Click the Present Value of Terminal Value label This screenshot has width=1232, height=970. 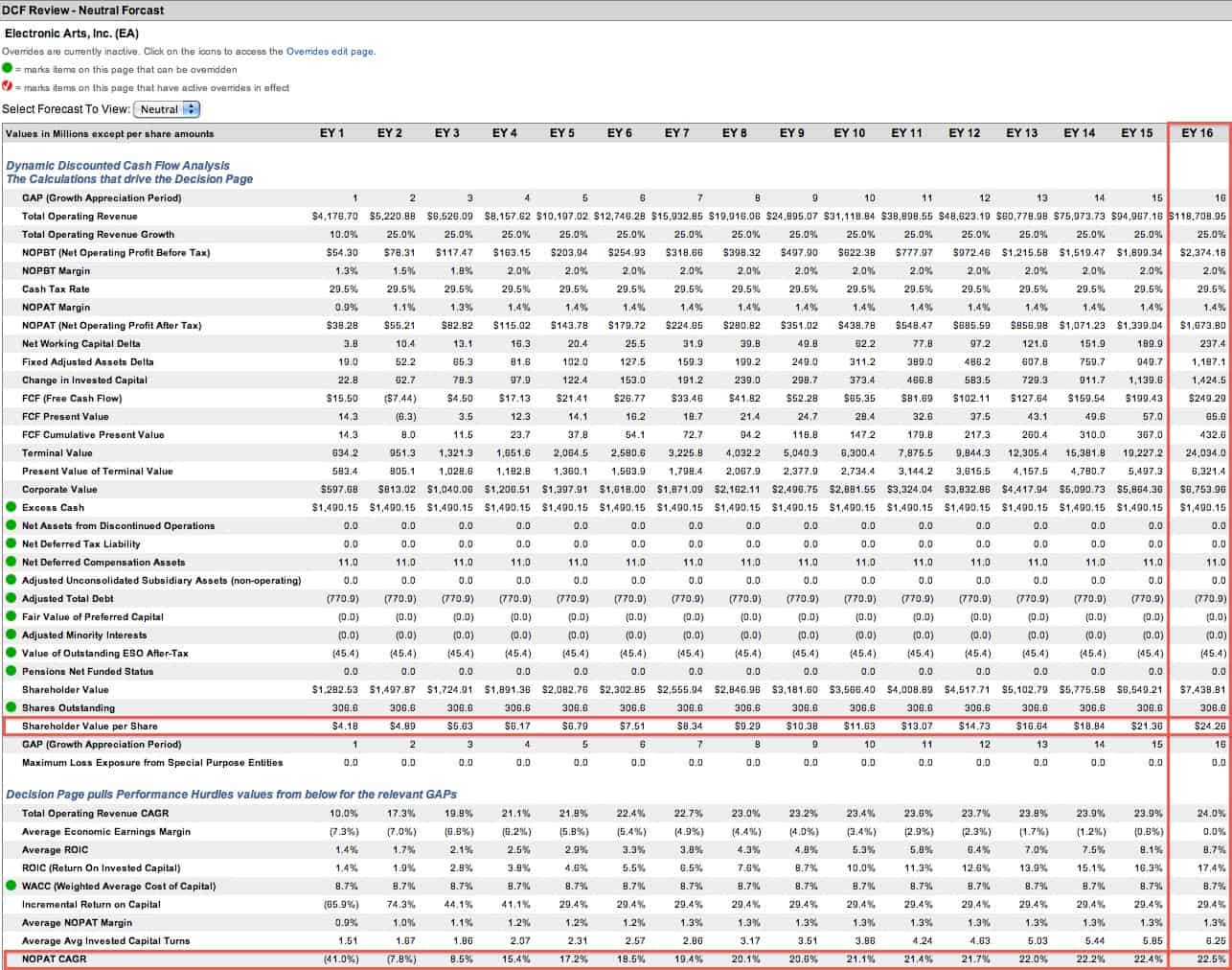click(98, 471)
